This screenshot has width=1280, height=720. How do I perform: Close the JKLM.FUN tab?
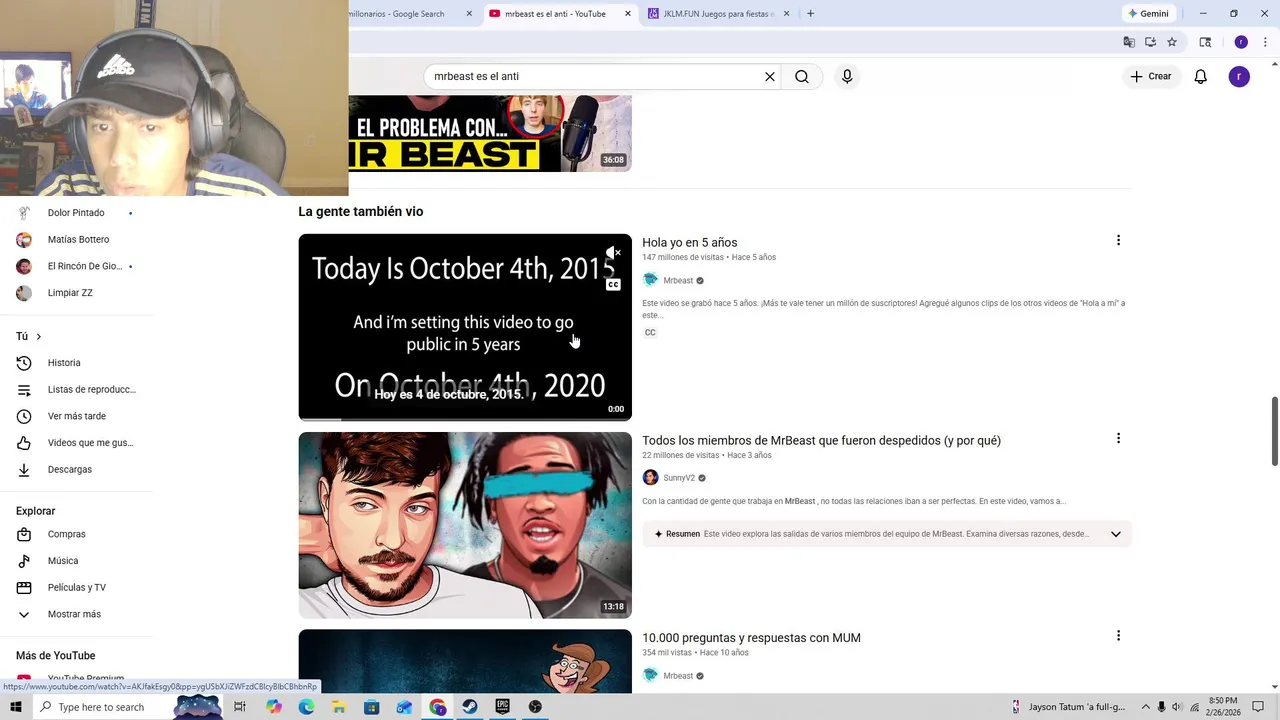coord(786,14)
